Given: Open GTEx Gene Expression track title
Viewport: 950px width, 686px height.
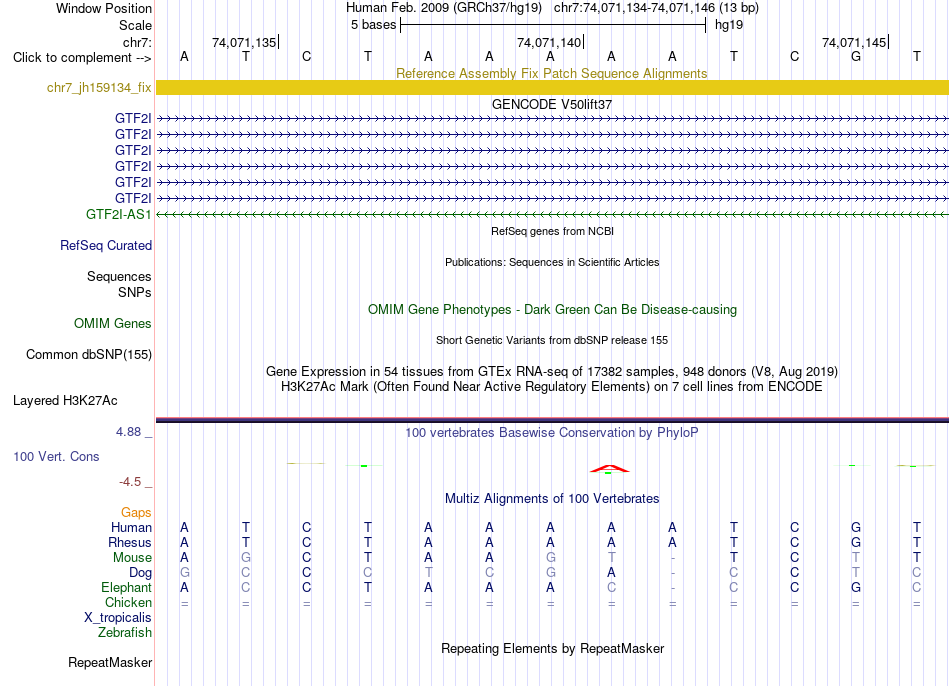Looking at the screenshot, I should tap(552, 371).
